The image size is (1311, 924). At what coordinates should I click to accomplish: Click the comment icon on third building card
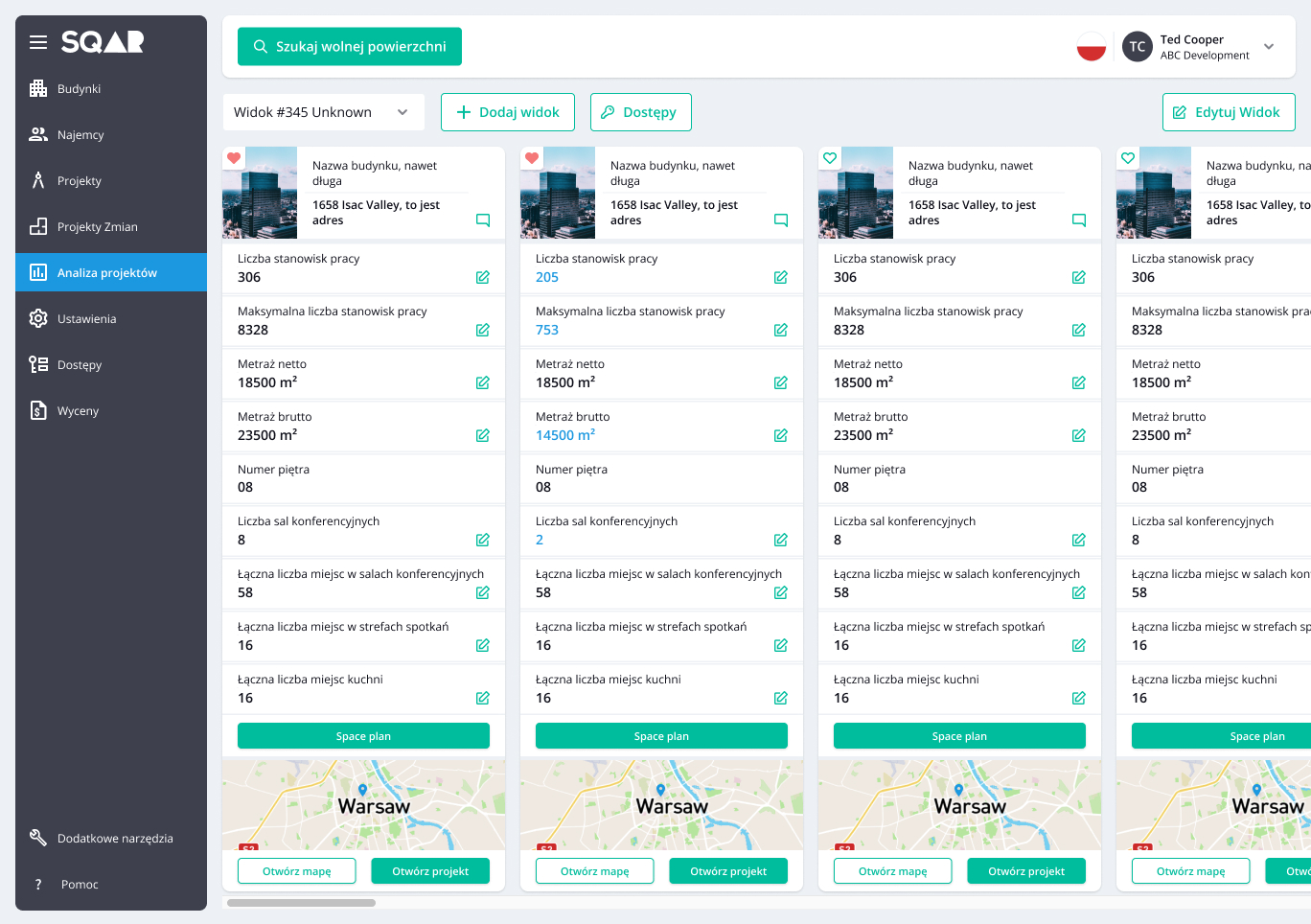(x=1079, y=220)
